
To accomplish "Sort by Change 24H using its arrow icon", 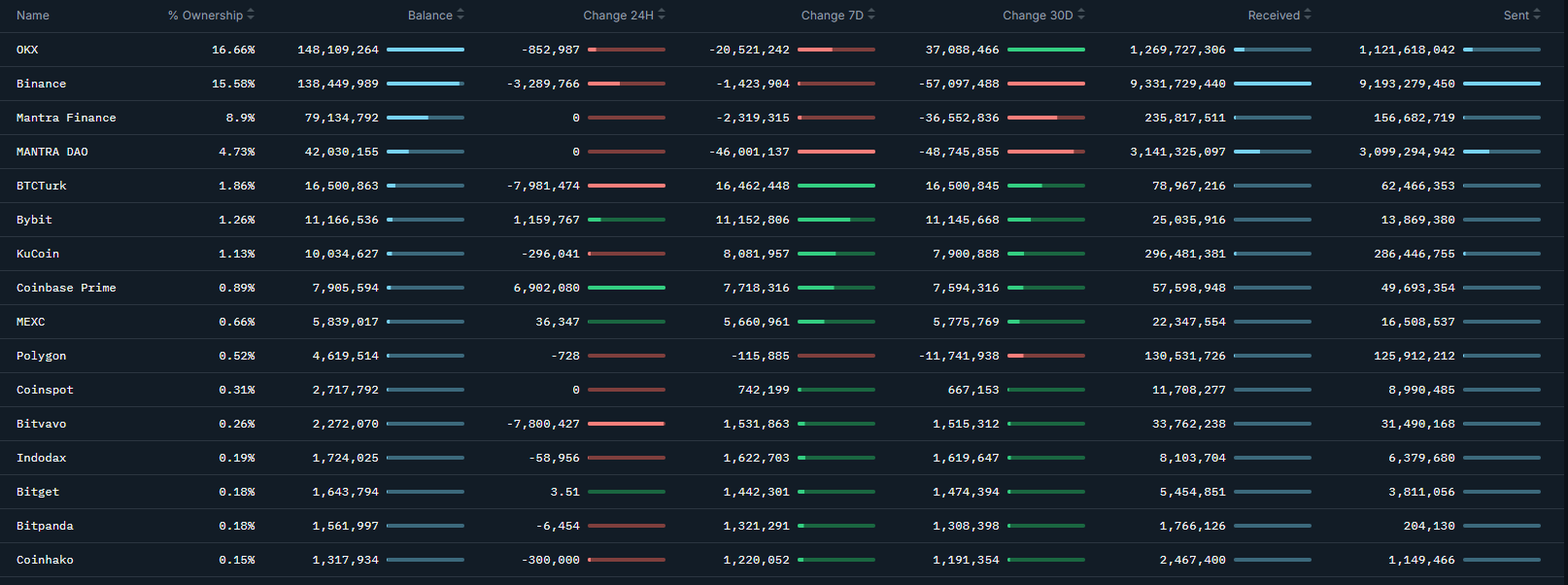I will [x=662, y=15].
